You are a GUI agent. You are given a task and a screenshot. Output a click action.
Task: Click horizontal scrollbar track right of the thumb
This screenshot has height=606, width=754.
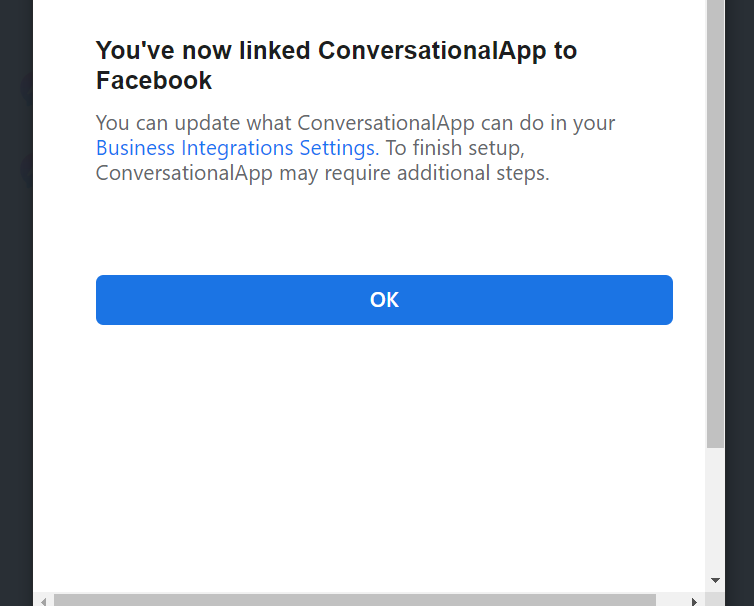[x=672, y=600]
